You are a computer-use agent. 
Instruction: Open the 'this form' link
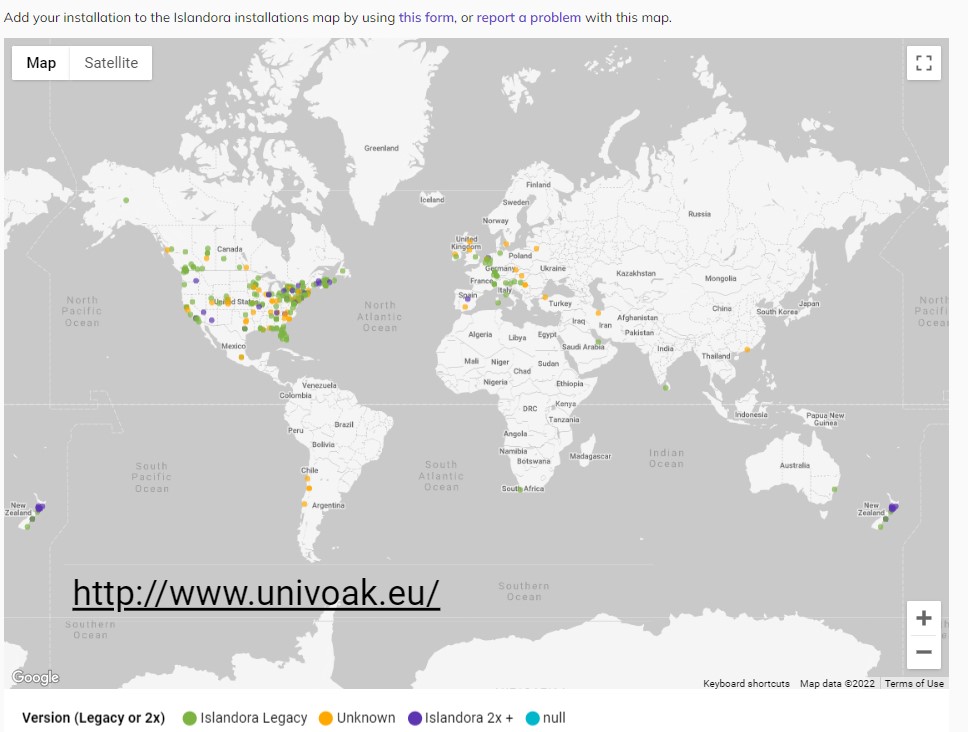[426, 17]
